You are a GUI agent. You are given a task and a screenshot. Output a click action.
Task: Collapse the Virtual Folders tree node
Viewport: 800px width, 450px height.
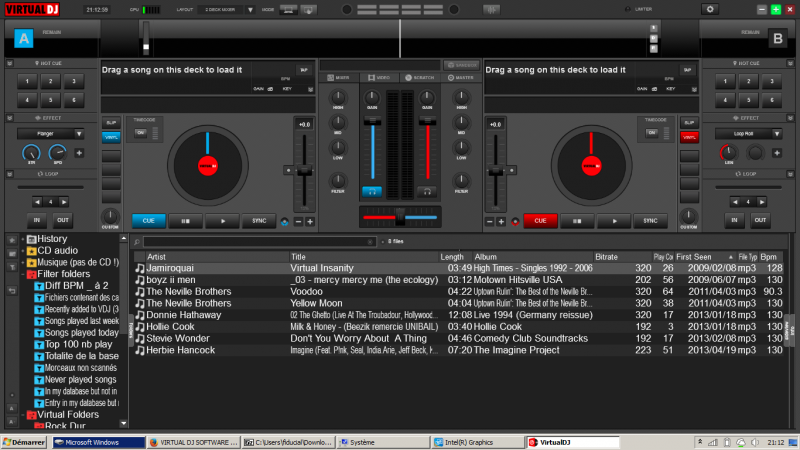pos(23,415)
